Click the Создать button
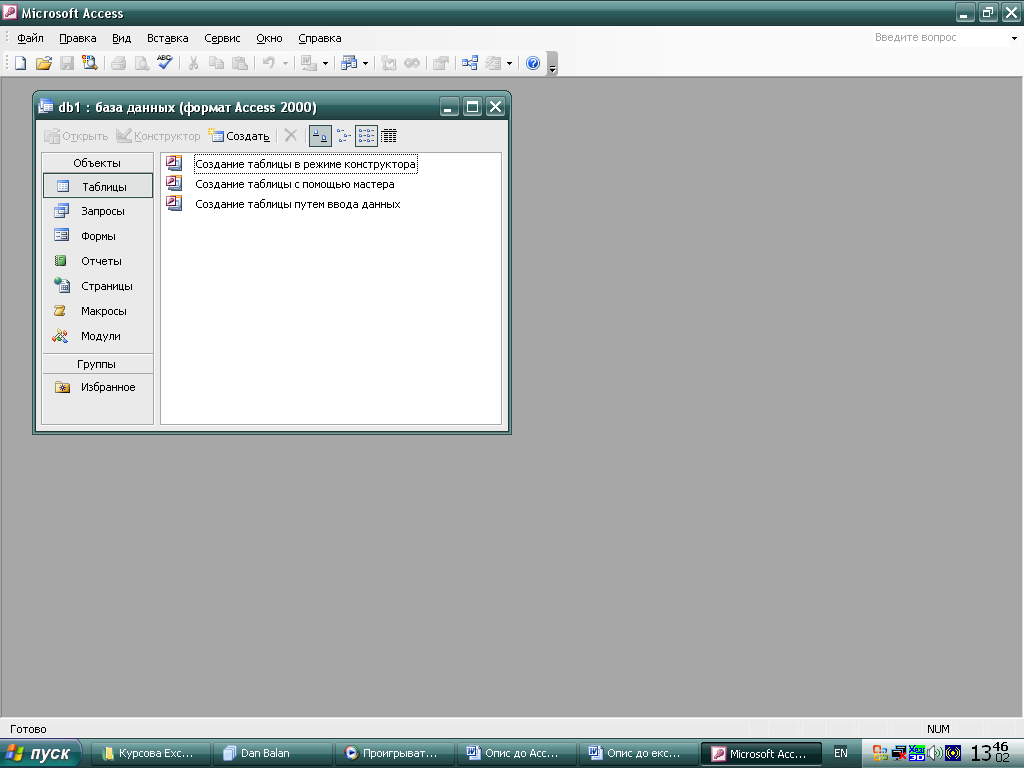1024x768 pixels. [x=238, y=136]
